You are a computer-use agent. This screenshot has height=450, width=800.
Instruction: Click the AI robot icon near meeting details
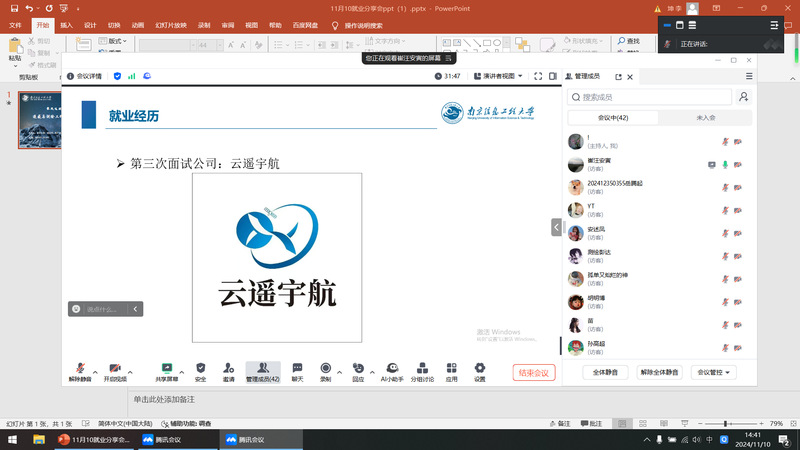tap(147, 76)
